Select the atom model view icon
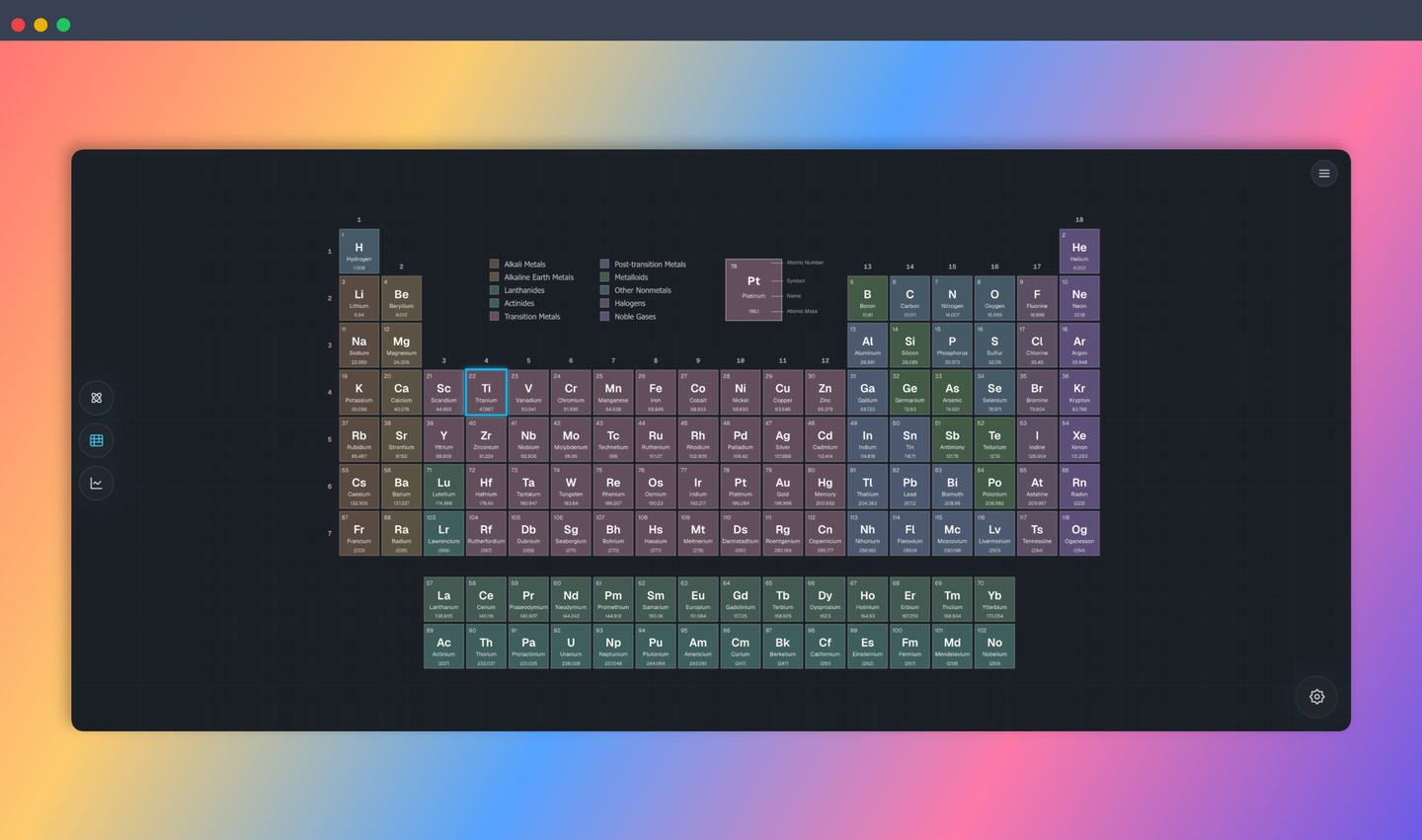This screenshot has width=1422, height=840. coord(96,398)
